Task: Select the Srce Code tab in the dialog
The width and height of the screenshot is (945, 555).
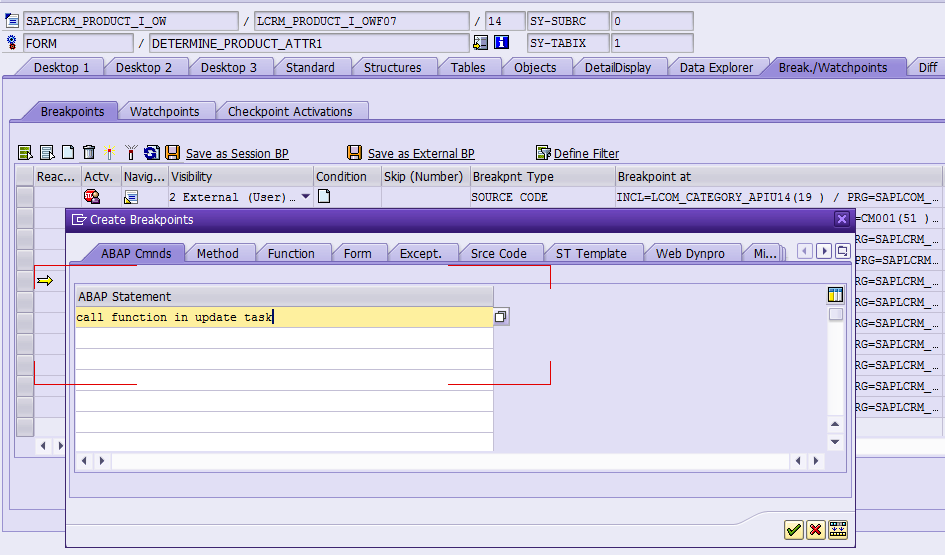Action: [498, 254]
